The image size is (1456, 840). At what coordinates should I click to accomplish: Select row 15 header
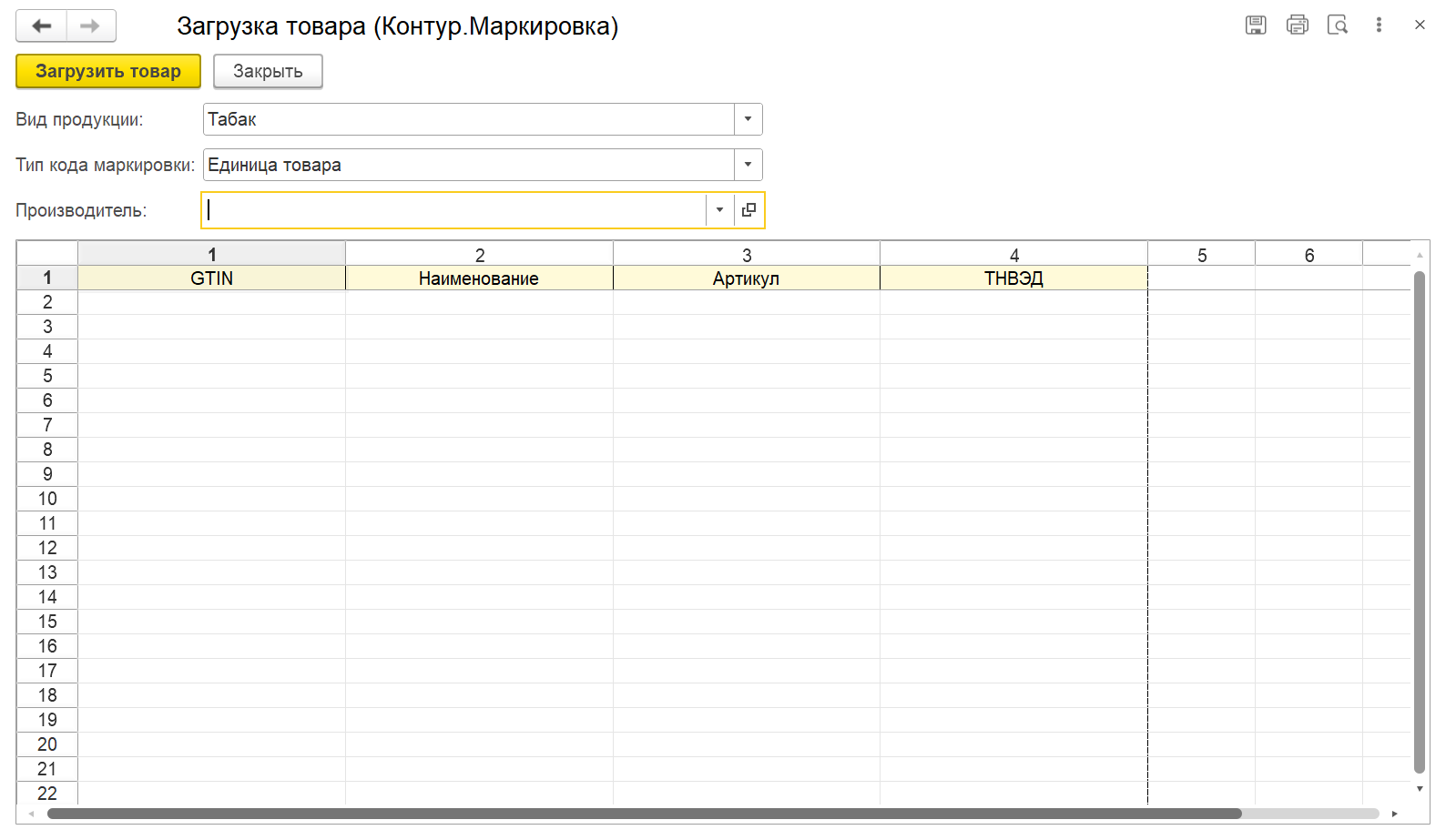47,622
